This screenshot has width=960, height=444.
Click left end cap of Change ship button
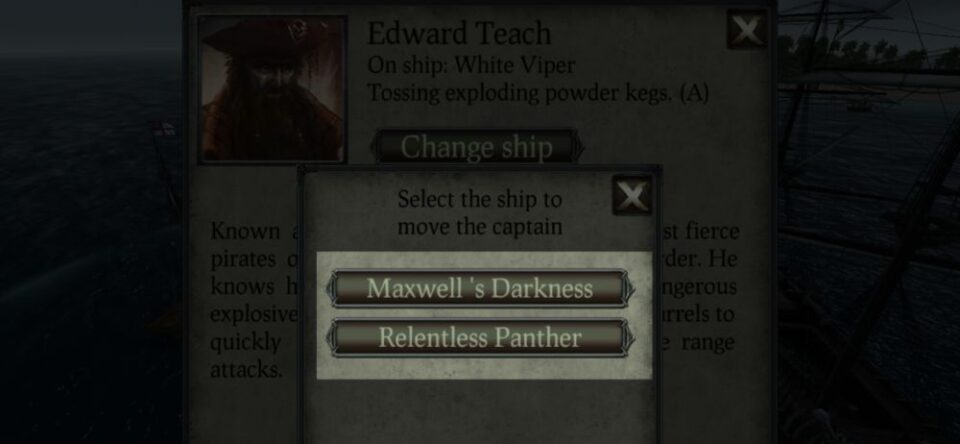[375, 147]
